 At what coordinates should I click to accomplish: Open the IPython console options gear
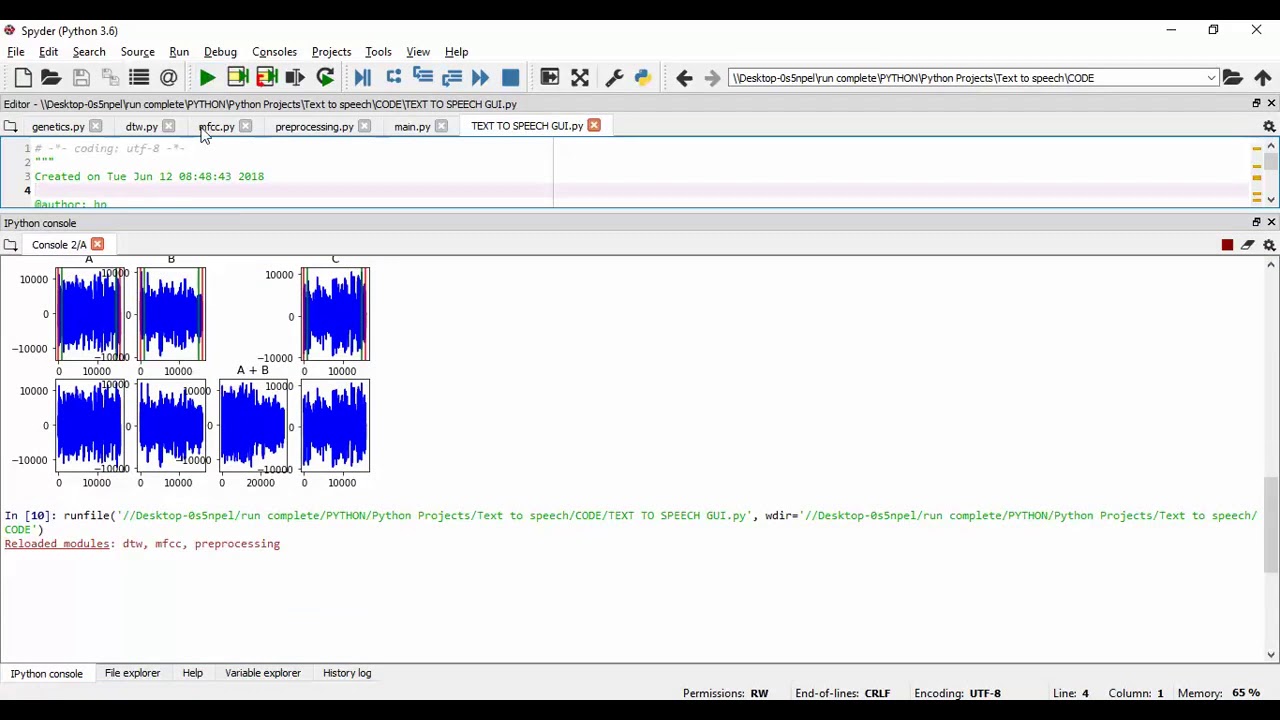point(1269,245)
